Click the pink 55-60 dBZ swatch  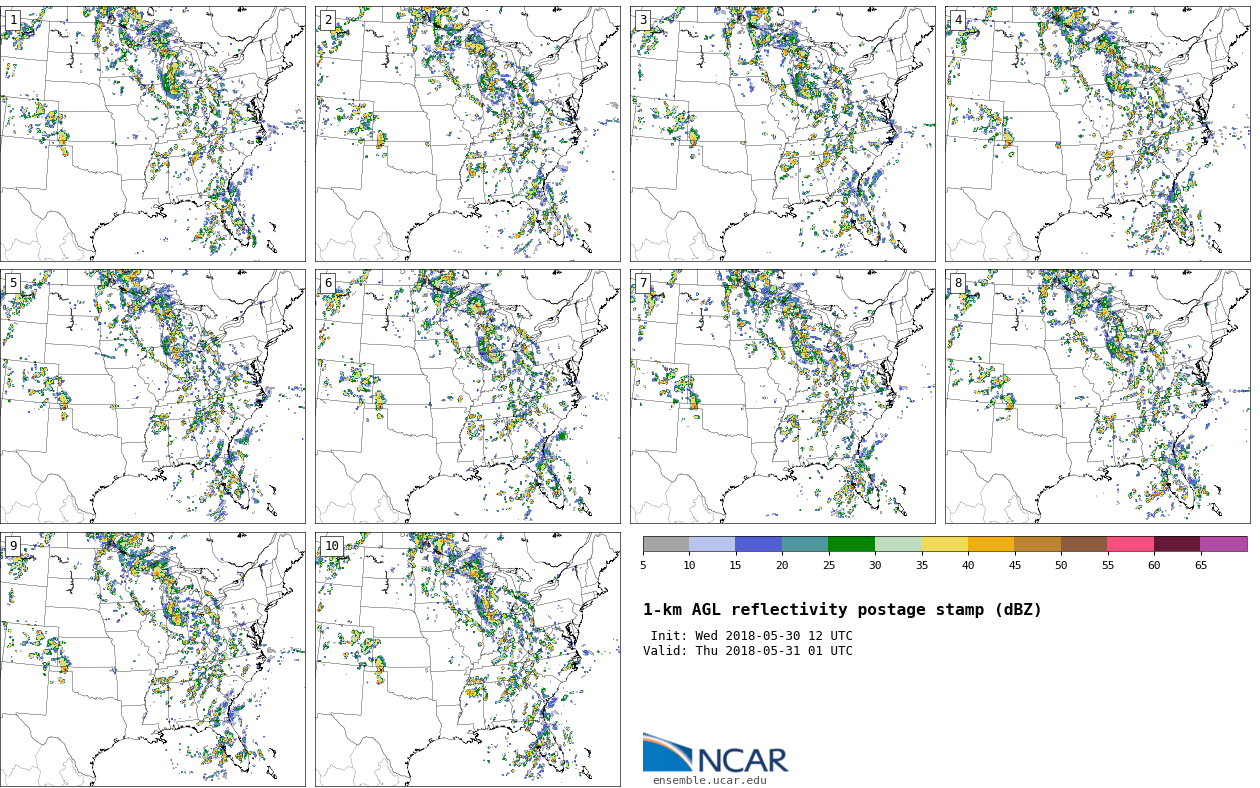(1130, 544)
